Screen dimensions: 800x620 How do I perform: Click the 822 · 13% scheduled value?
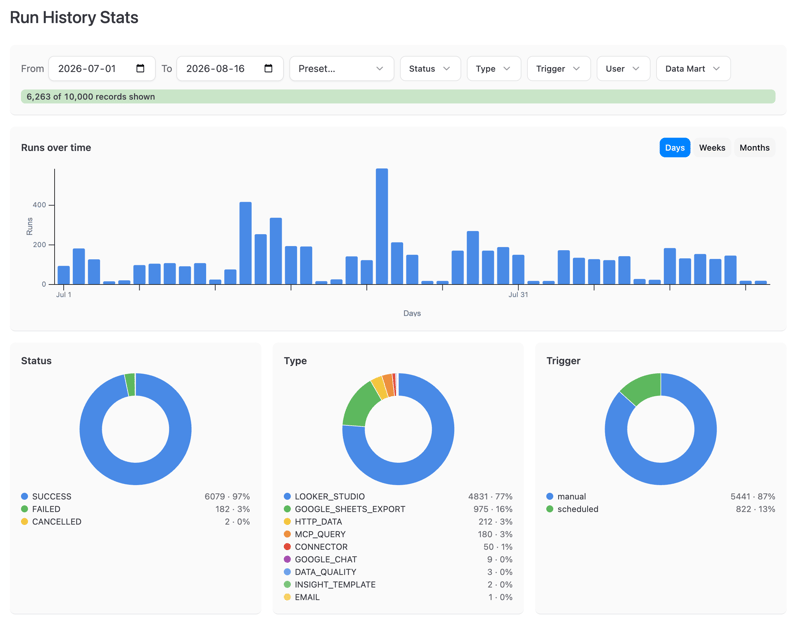point(755,509)
